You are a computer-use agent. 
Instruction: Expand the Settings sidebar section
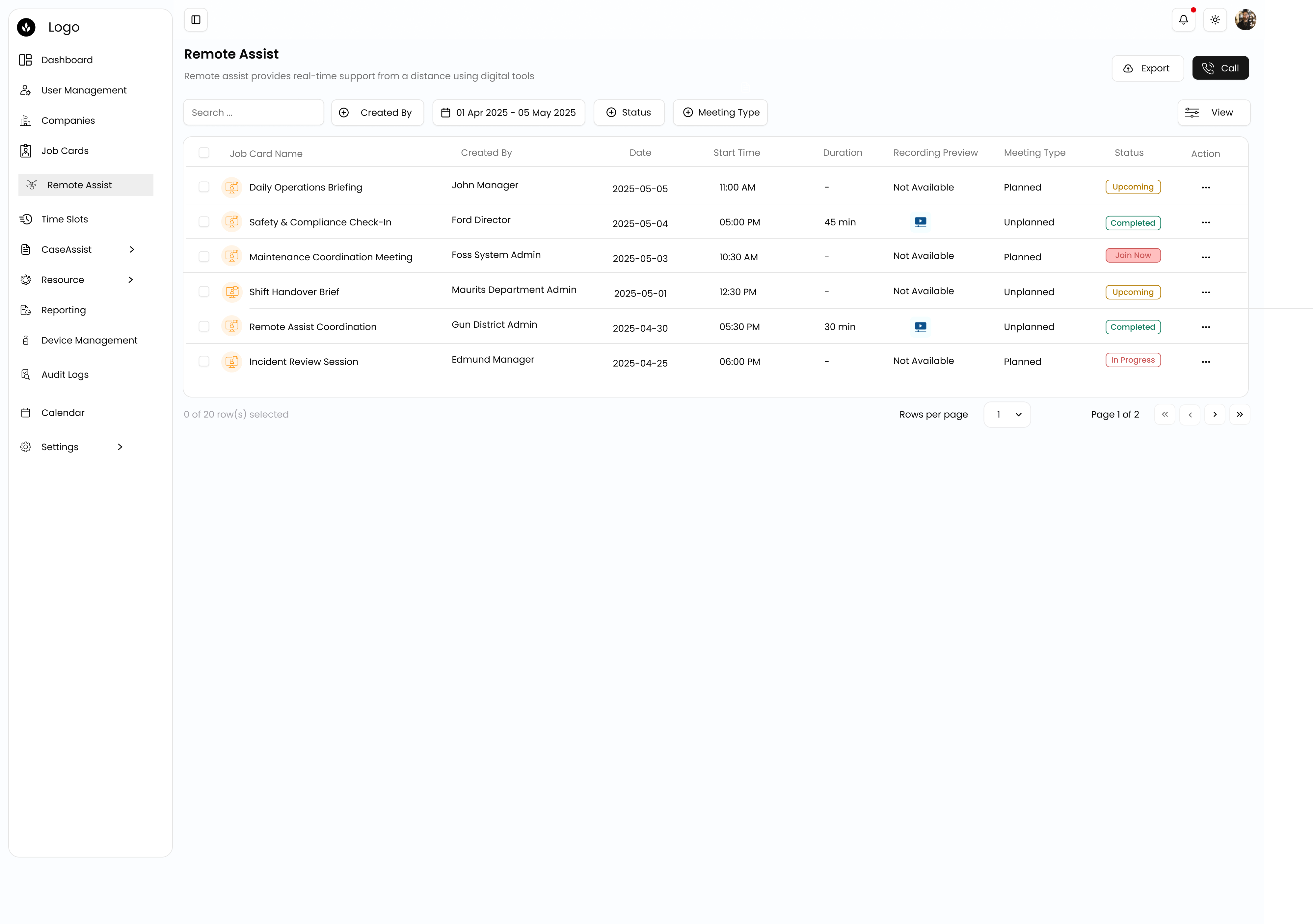[120, 447]
